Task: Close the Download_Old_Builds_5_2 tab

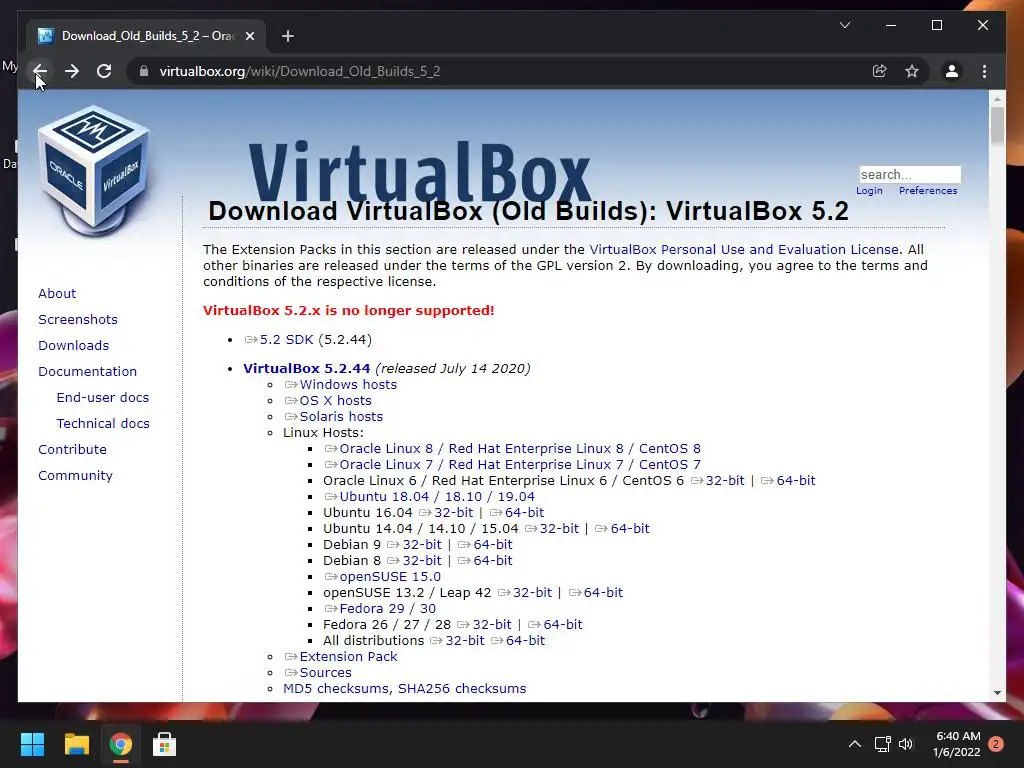Action: 249,36
